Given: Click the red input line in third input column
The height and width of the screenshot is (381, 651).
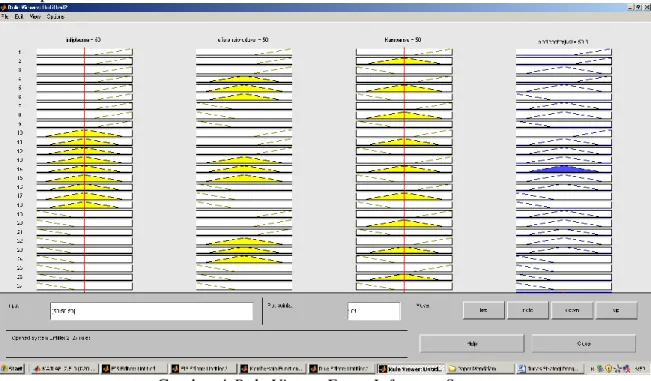Looking at the screenshot, I should point(404,170).
